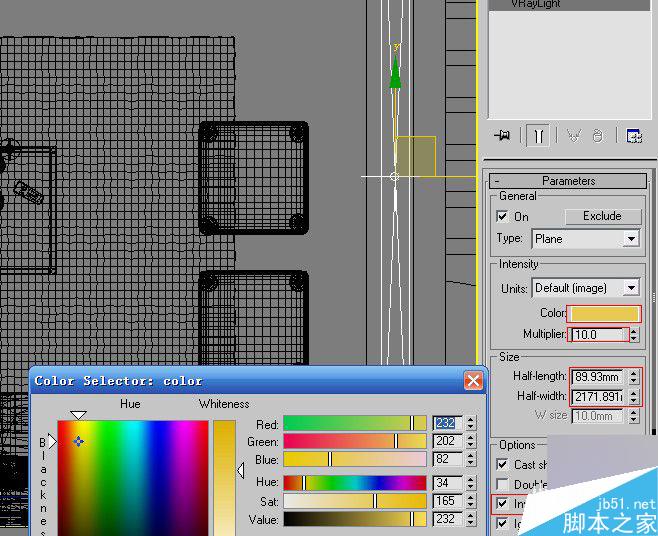The width and height of the screenshot is (658, 536).
Task: Click the W size spinner arrows
Action: coord(634,416)
